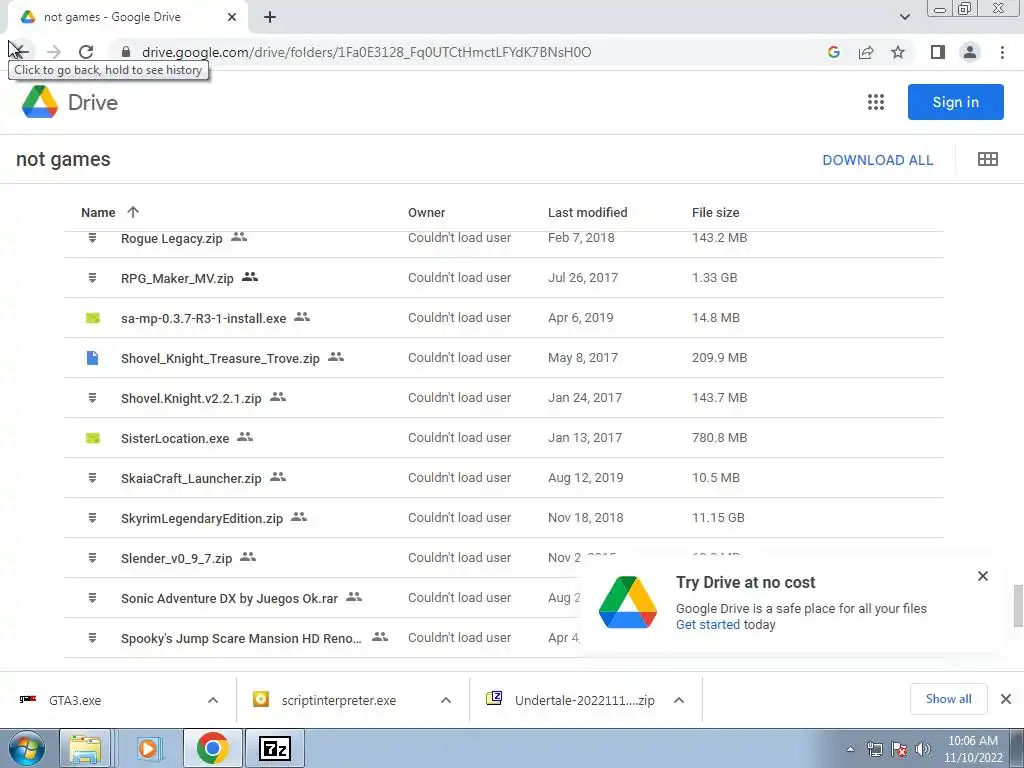The image size is (1024, 768).
Task: Click the page vertical scrollbar thumb
Action: pos(1017,605)
